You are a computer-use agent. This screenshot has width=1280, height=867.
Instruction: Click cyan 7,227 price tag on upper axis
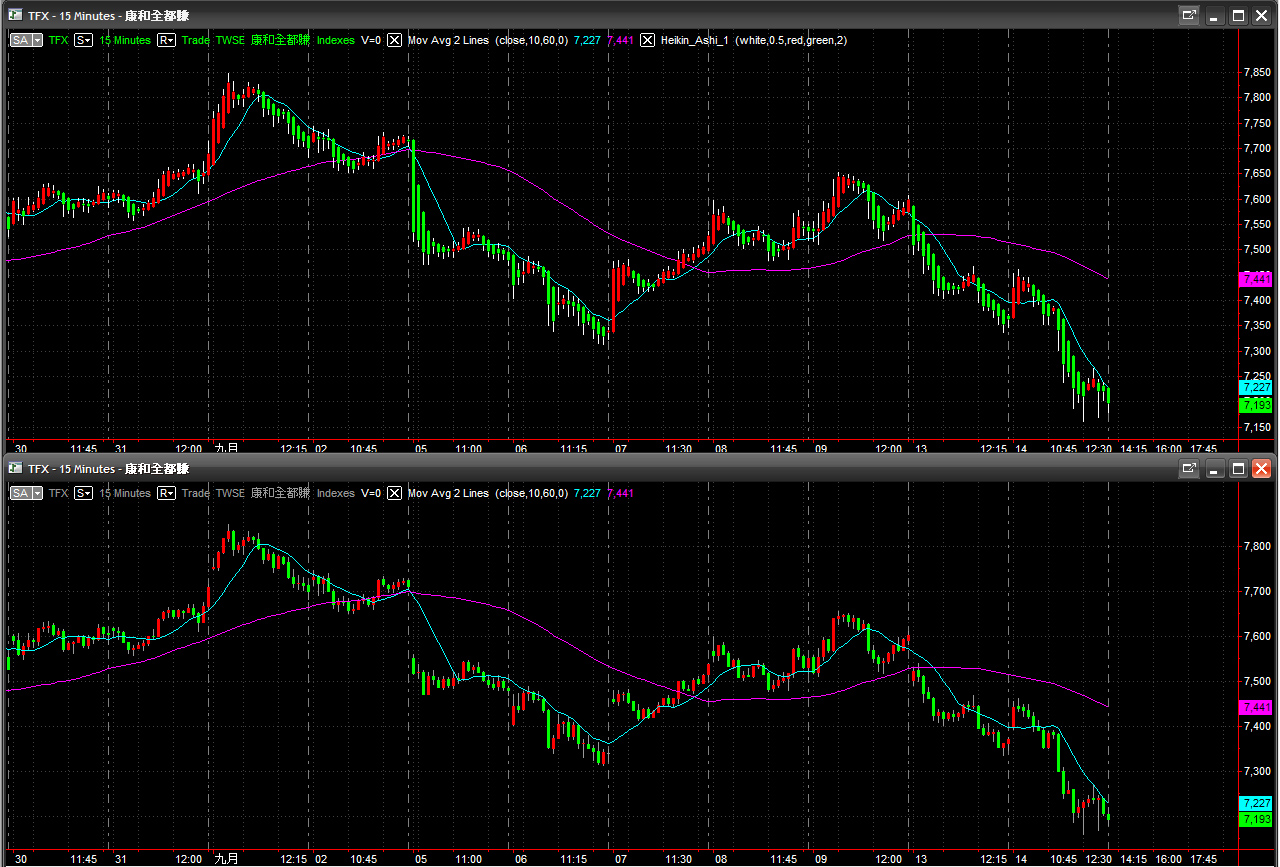1256,387
